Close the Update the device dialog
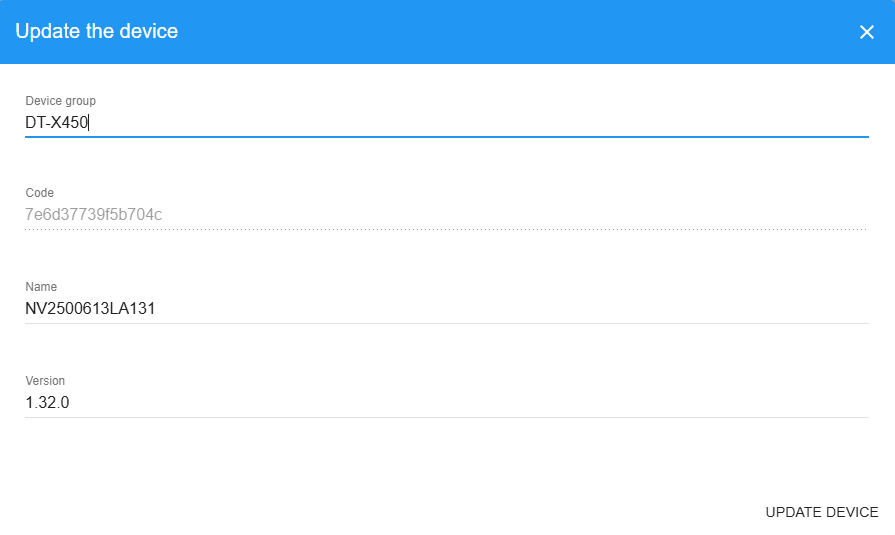The image size is (895, 535). point(866,32)
